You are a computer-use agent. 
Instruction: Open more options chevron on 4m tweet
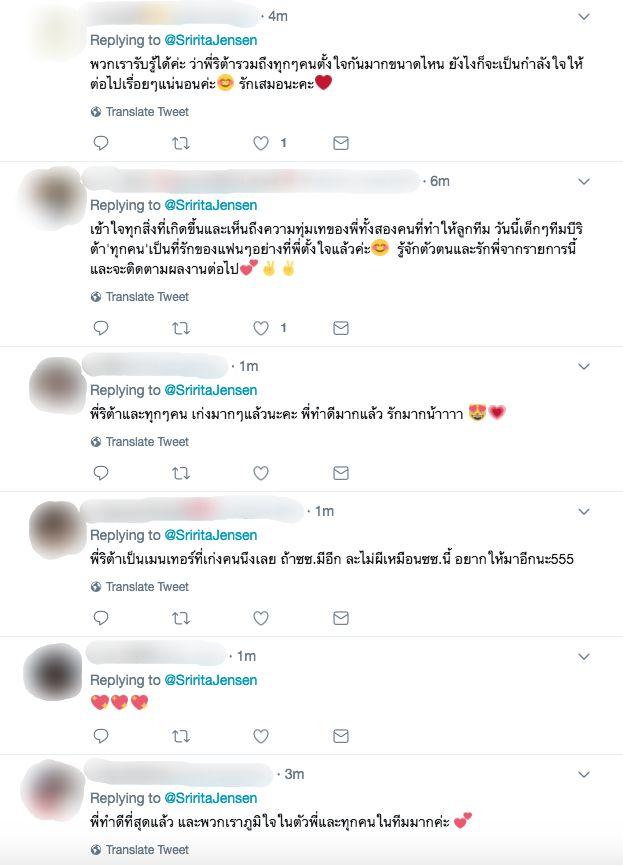(x=584, y=17)
